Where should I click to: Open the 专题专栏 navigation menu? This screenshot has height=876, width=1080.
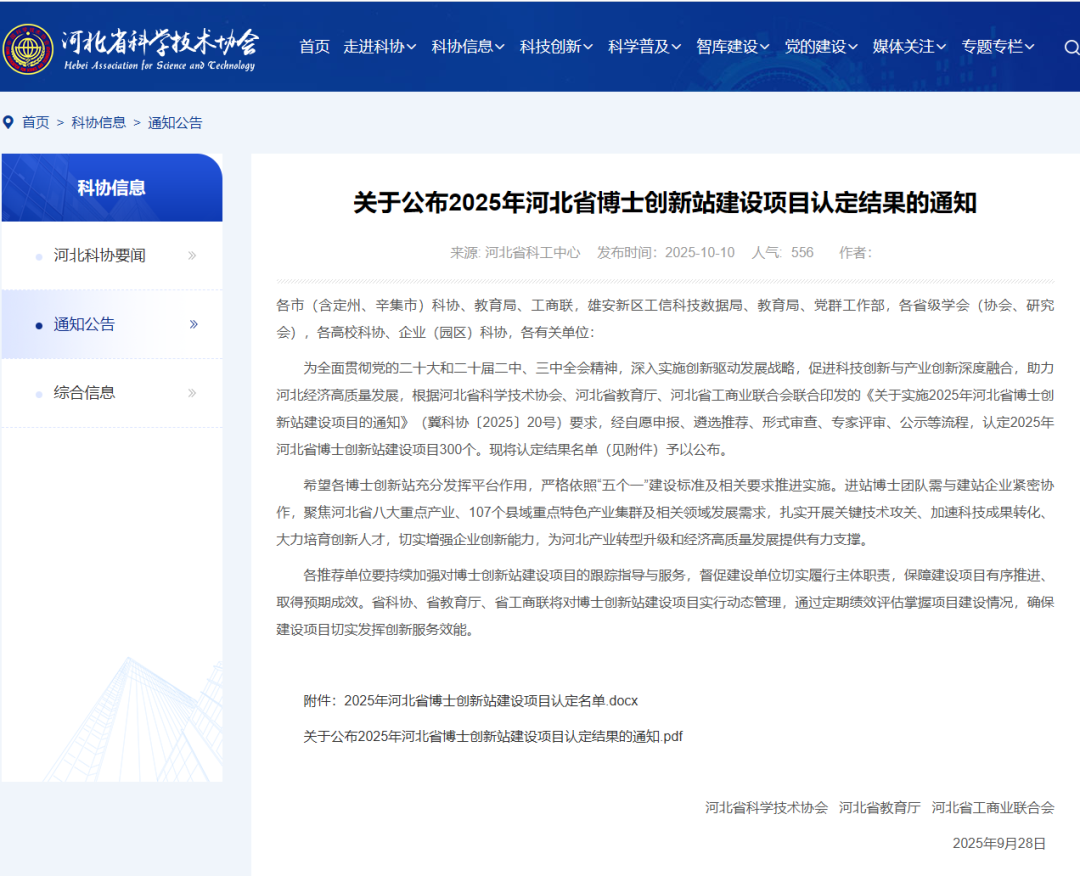click(x=997, y=47)
